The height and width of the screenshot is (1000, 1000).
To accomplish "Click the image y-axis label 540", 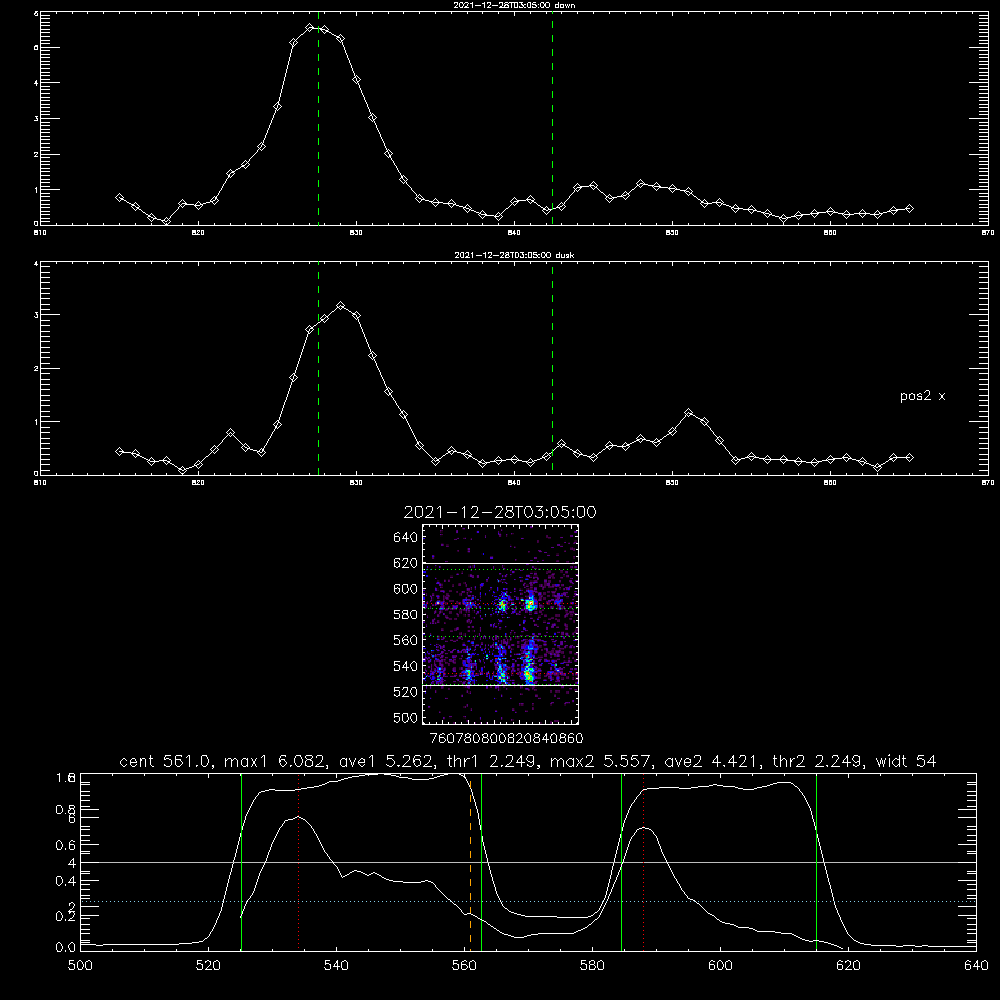I will [405, 666].
